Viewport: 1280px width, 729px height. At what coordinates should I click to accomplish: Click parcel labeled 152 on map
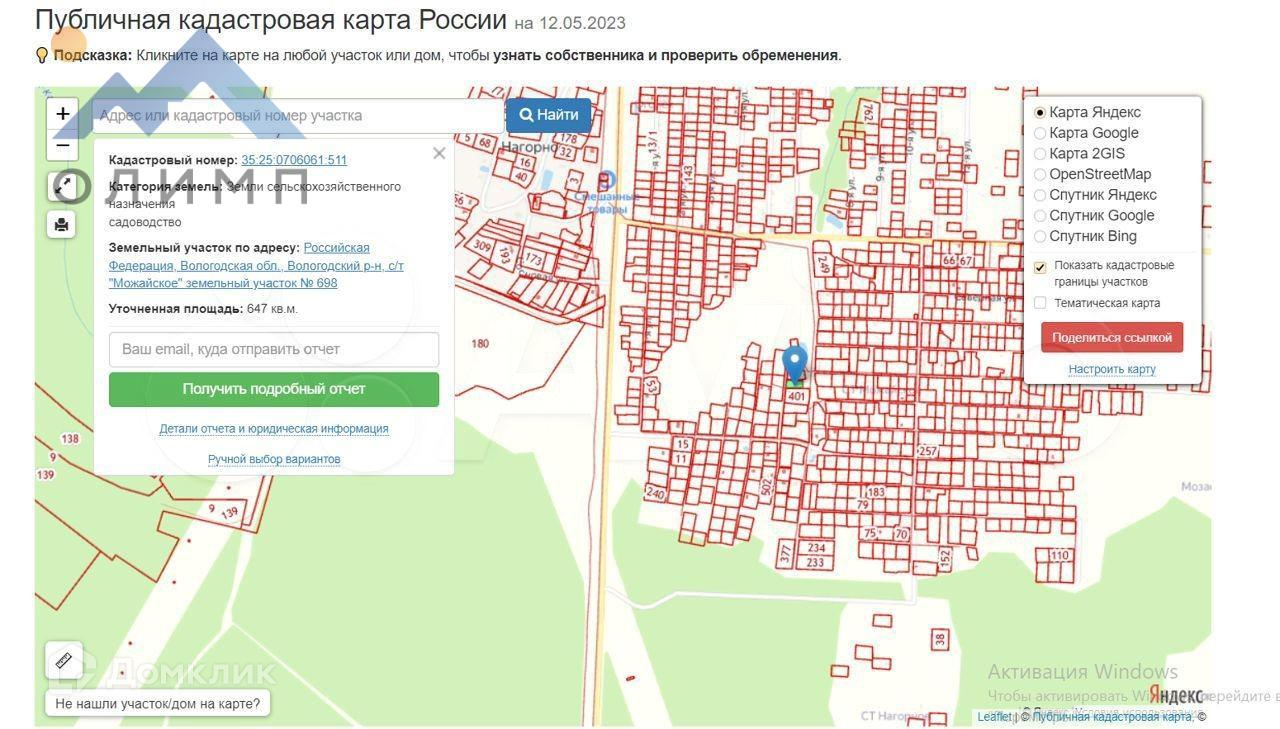pos(945,558)
